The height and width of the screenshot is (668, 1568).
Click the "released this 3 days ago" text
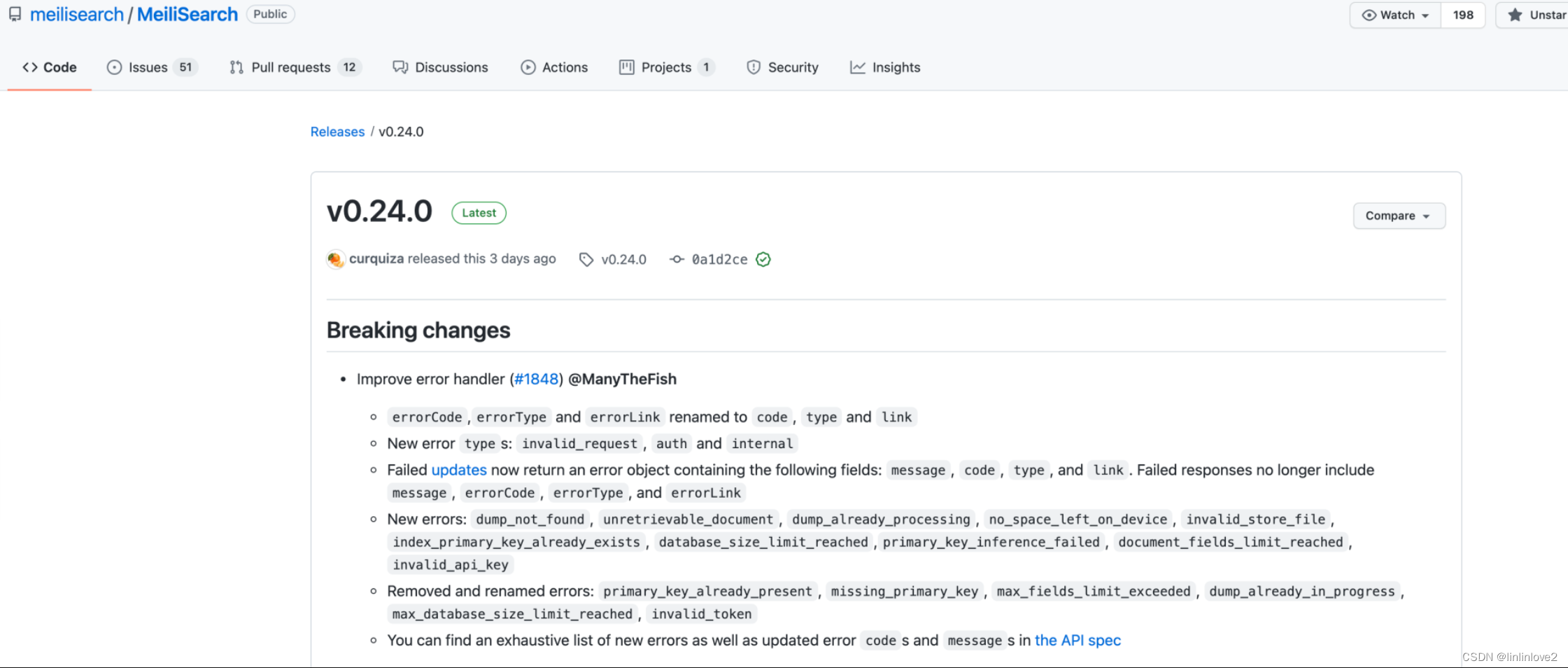tap(482, 259)
